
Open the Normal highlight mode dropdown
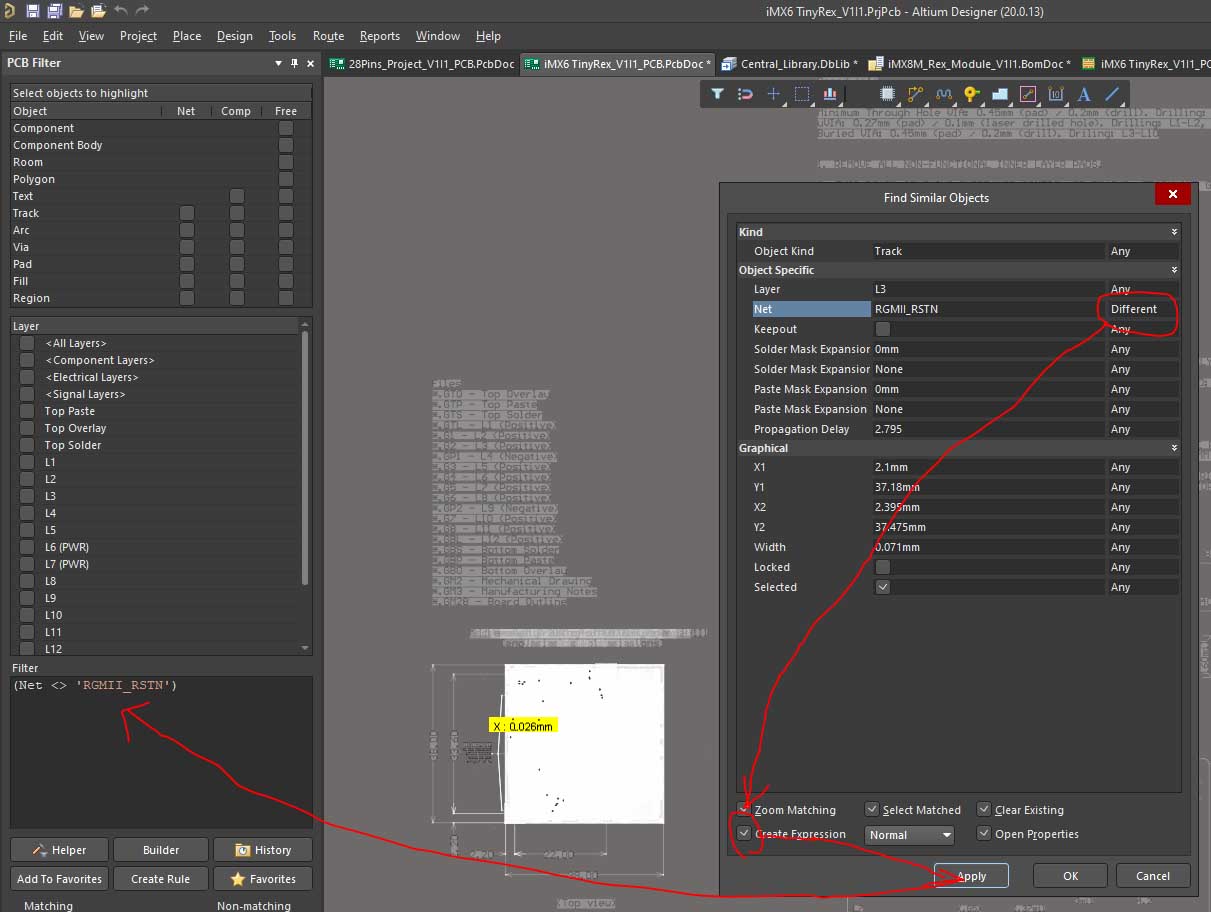(910, 834)
